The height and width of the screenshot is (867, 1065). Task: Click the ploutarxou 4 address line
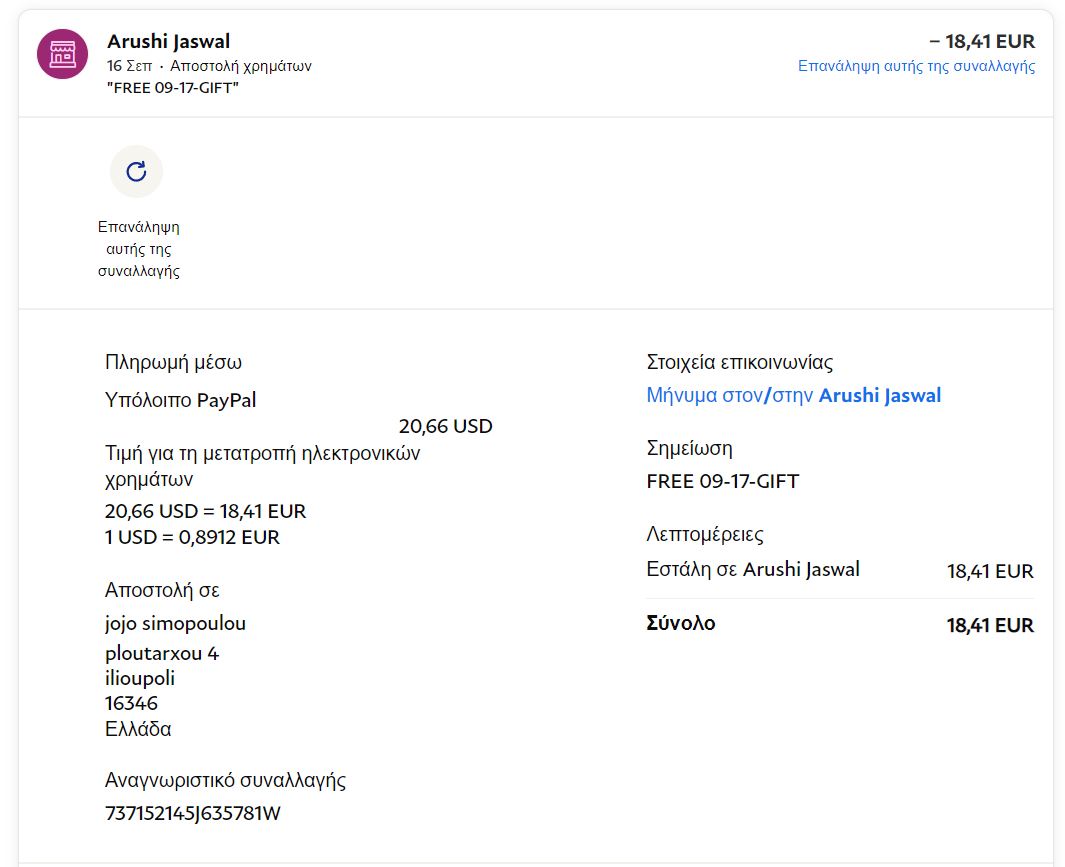[x=162, y=653]
